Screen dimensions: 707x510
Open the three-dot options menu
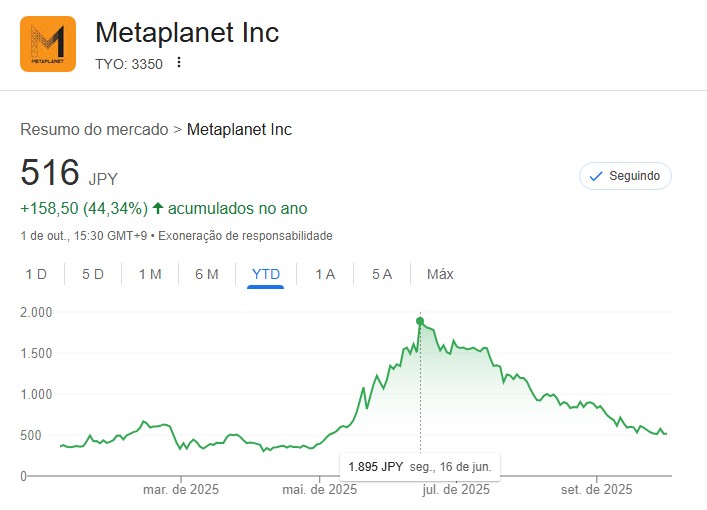[179, 62]
